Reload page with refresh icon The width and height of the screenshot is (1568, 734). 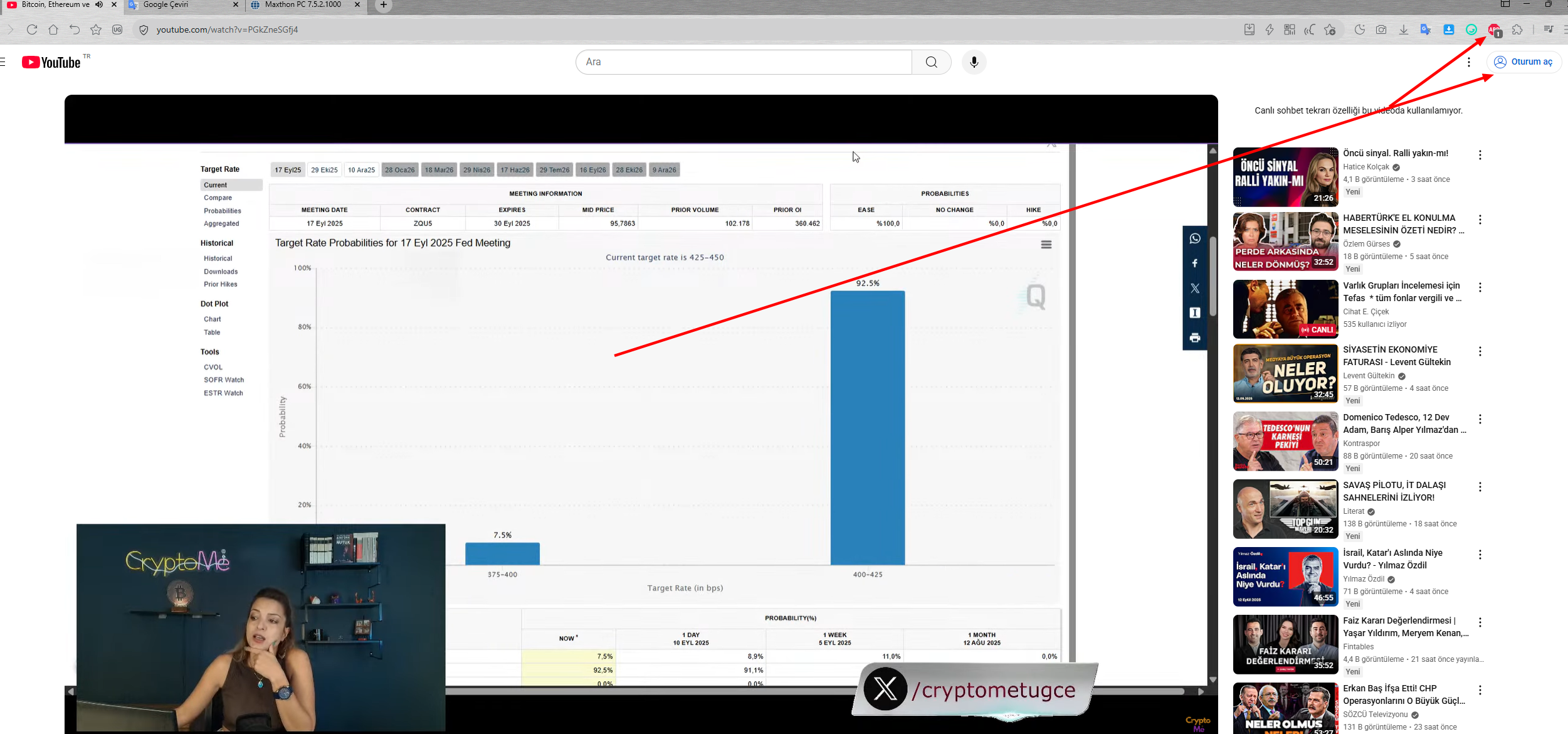(x=32, y=29)
